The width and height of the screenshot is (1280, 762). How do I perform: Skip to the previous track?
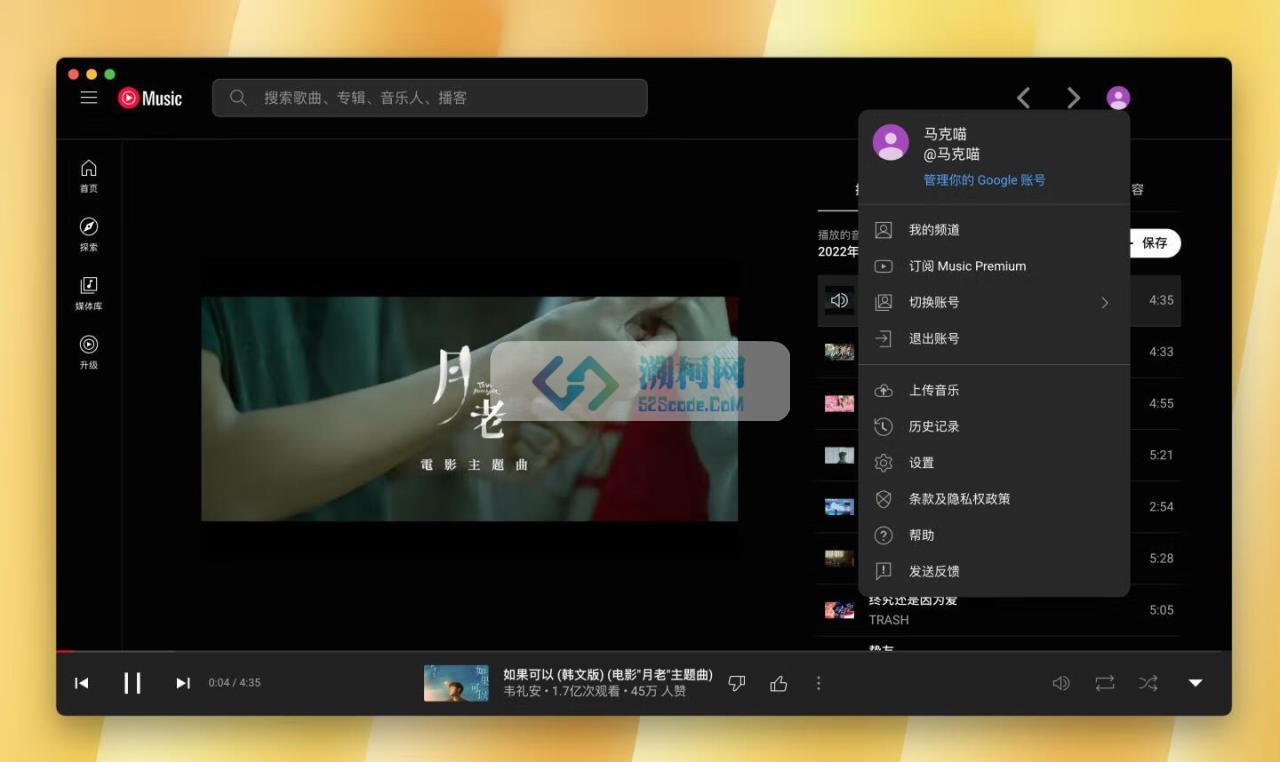pyautogui.click(x=82, y=683)
